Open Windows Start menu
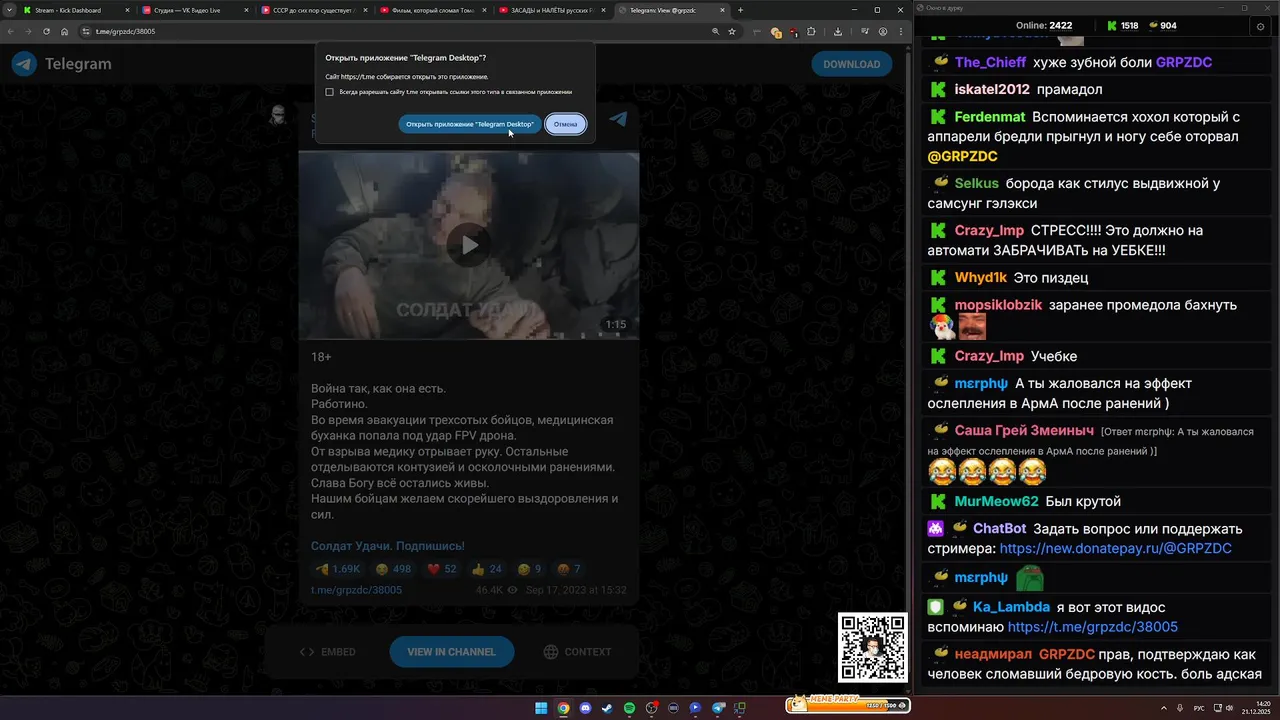Image resolution: width=1280 pixels, height=720 pixels. coord(541,708)
